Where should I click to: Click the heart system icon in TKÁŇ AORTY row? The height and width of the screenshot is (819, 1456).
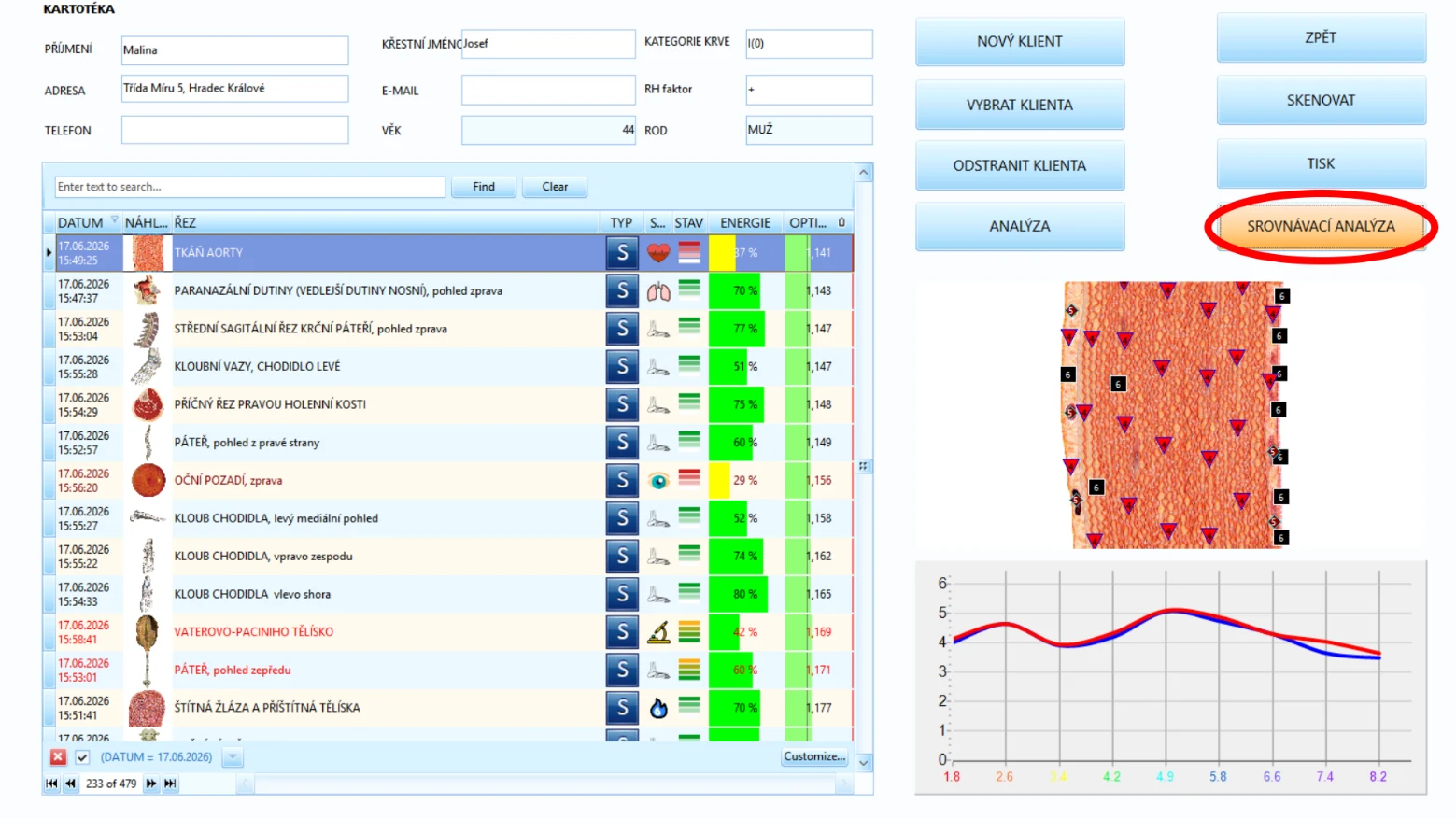coord(658,252)
